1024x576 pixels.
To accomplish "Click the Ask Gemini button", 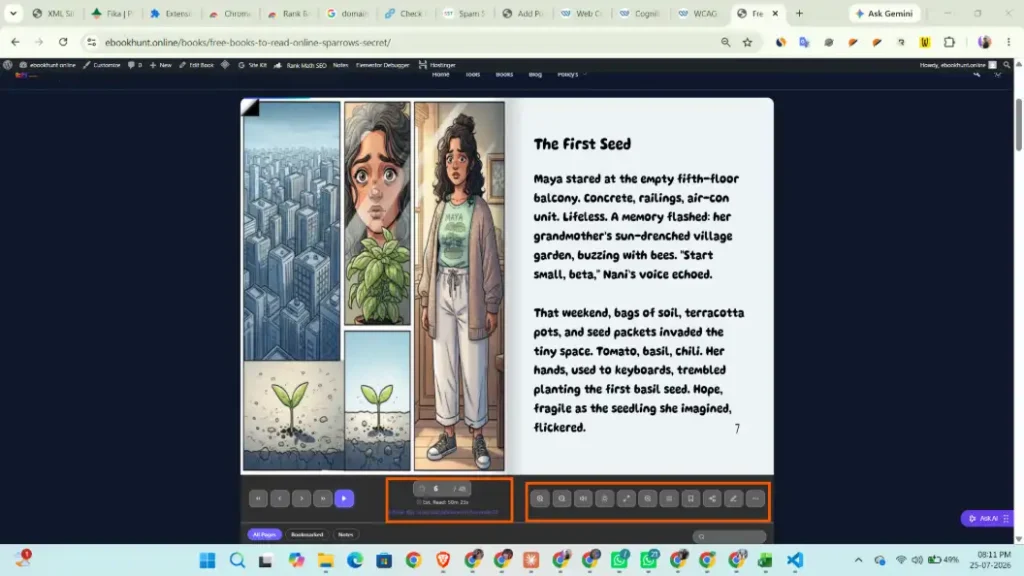I will [884, 13].
